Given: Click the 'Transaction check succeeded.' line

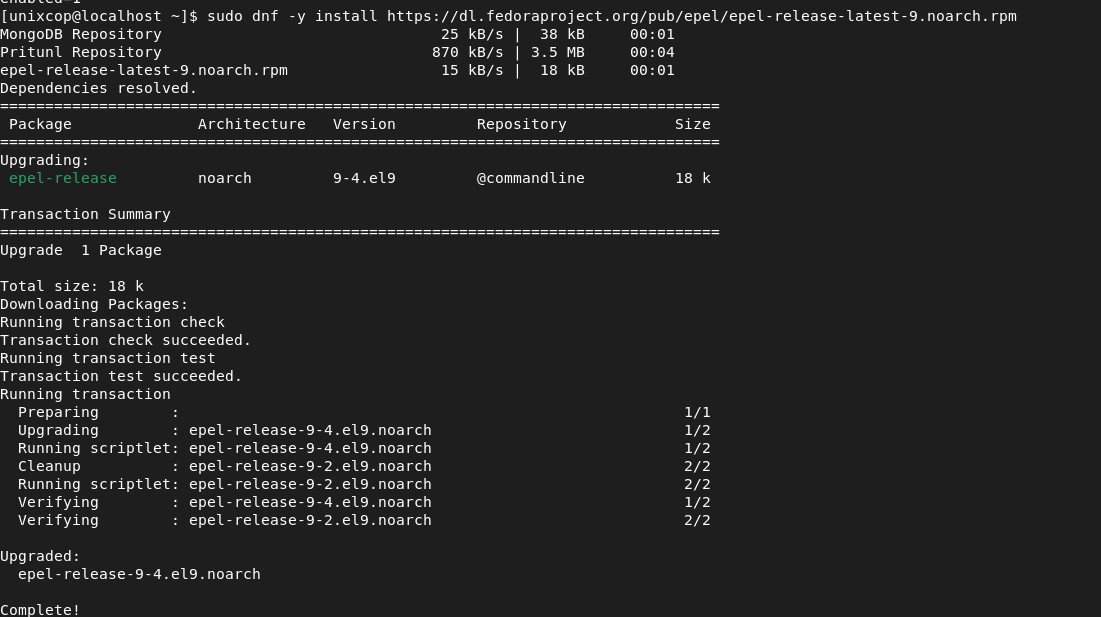Looking at the screenshot, I should (x=126, y=340).
